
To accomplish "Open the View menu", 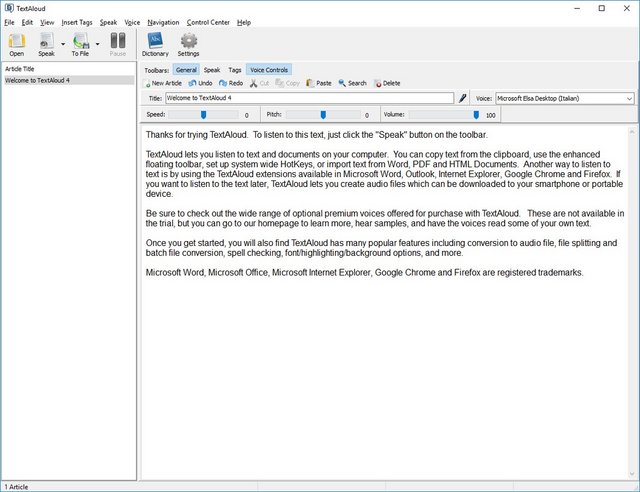I will (47, 22).
